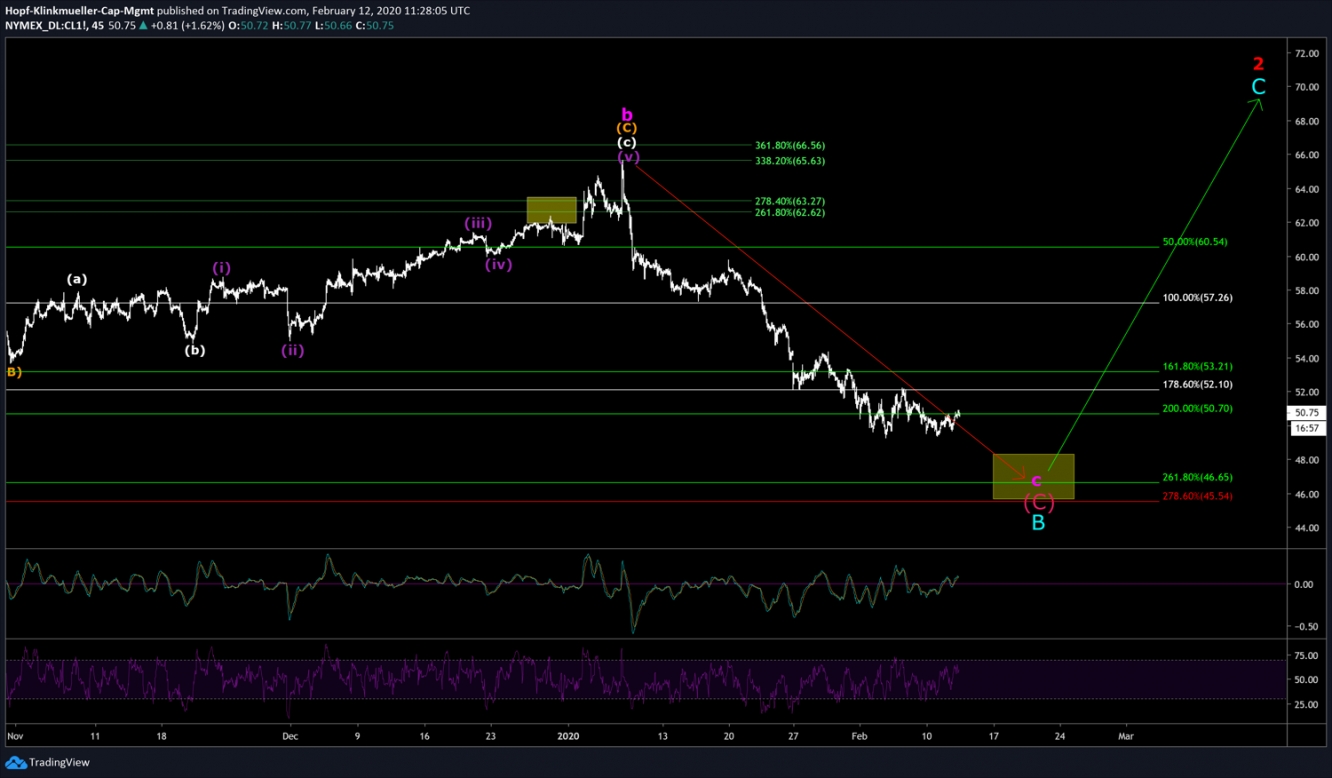The image size is (1332, 778).
Task: Select the 261.80%(62.62) Fibonacci label
Action: coord(790,213)
